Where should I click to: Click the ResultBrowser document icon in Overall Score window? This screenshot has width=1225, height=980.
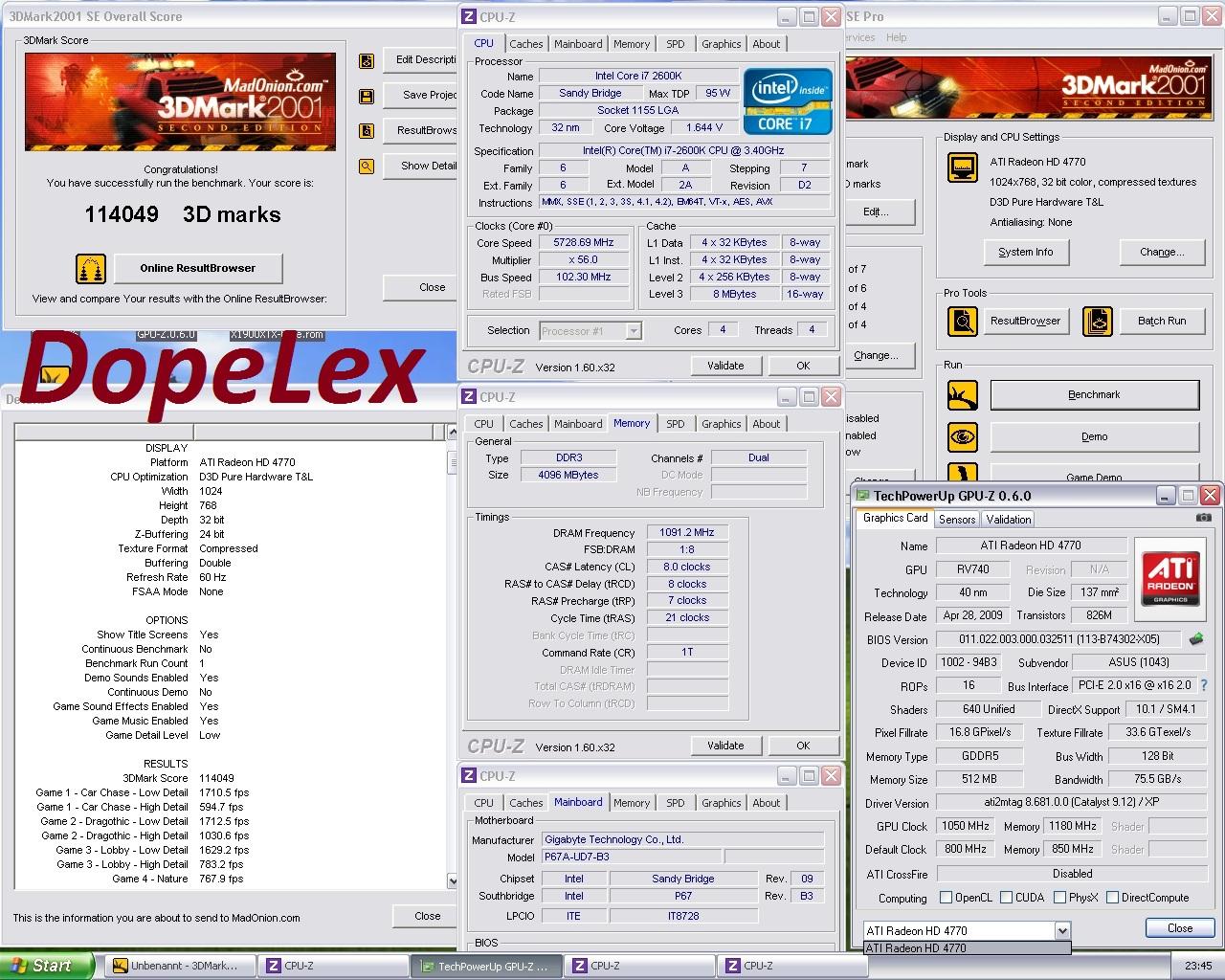click(367, 131)
